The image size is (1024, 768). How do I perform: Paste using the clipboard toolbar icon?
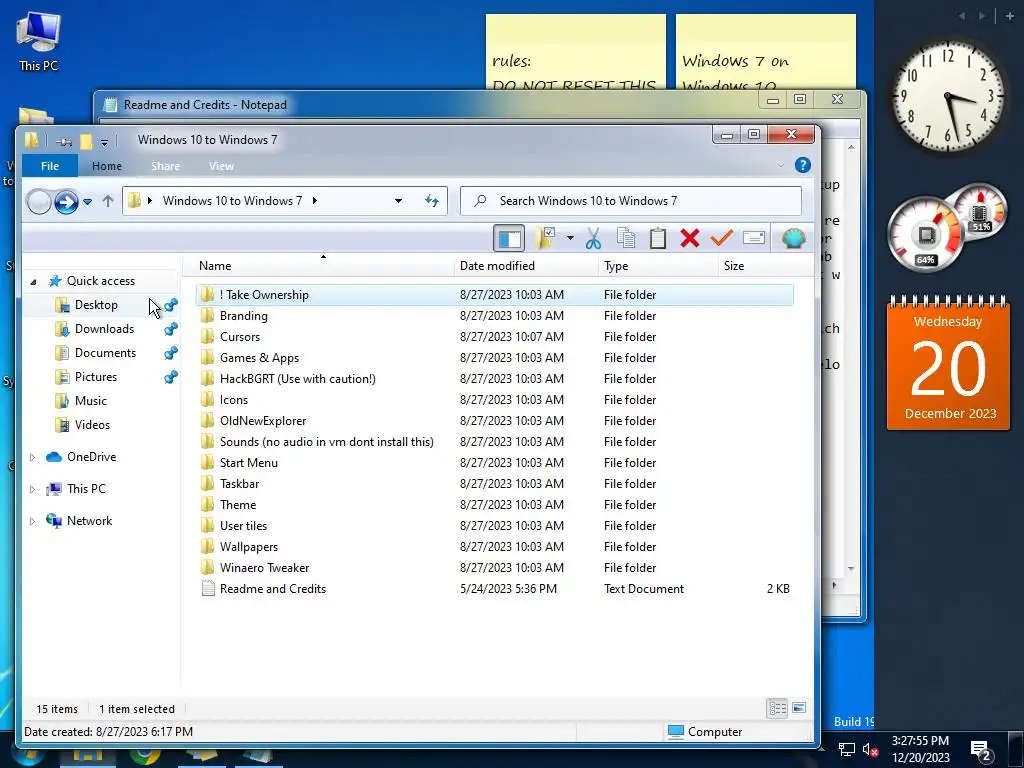coord(658,238)
